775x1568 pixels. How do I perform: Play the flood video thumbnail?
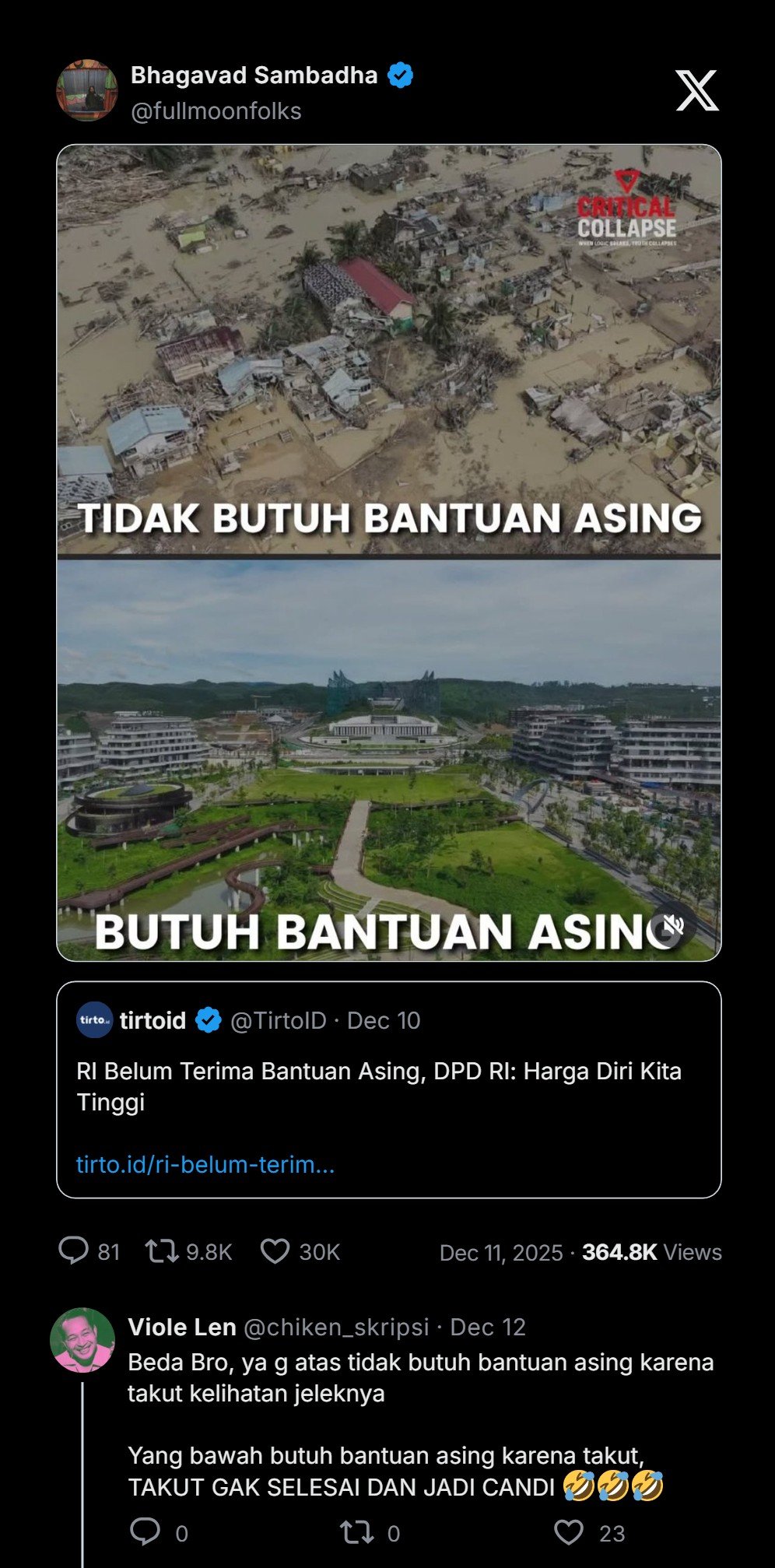[389, 552]
